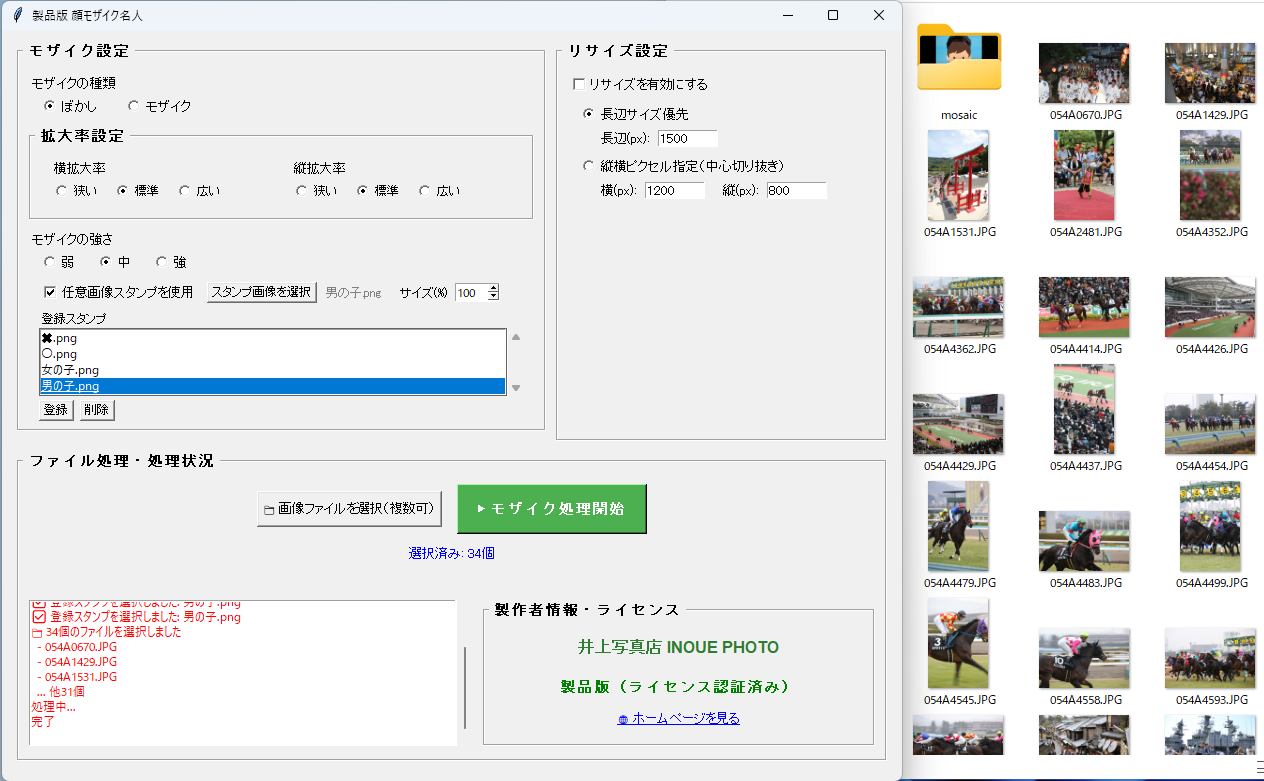Viewport: 1264px width, 781px height.
Task: Select the 054A1531.JPG shrine photo thumbnail
Action: pos(958,175)
